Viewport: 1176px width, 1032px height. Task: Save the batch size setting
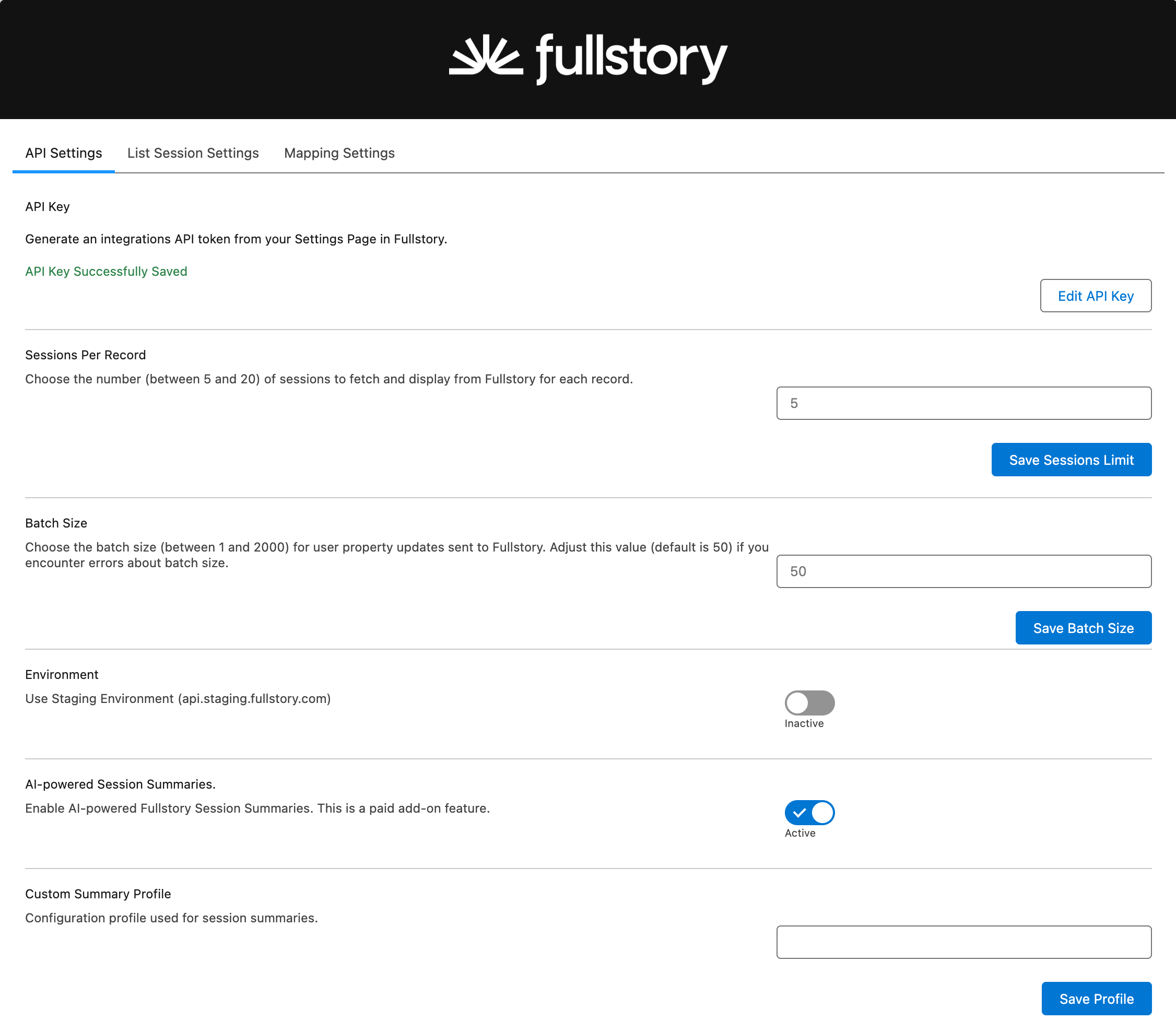1083,628
